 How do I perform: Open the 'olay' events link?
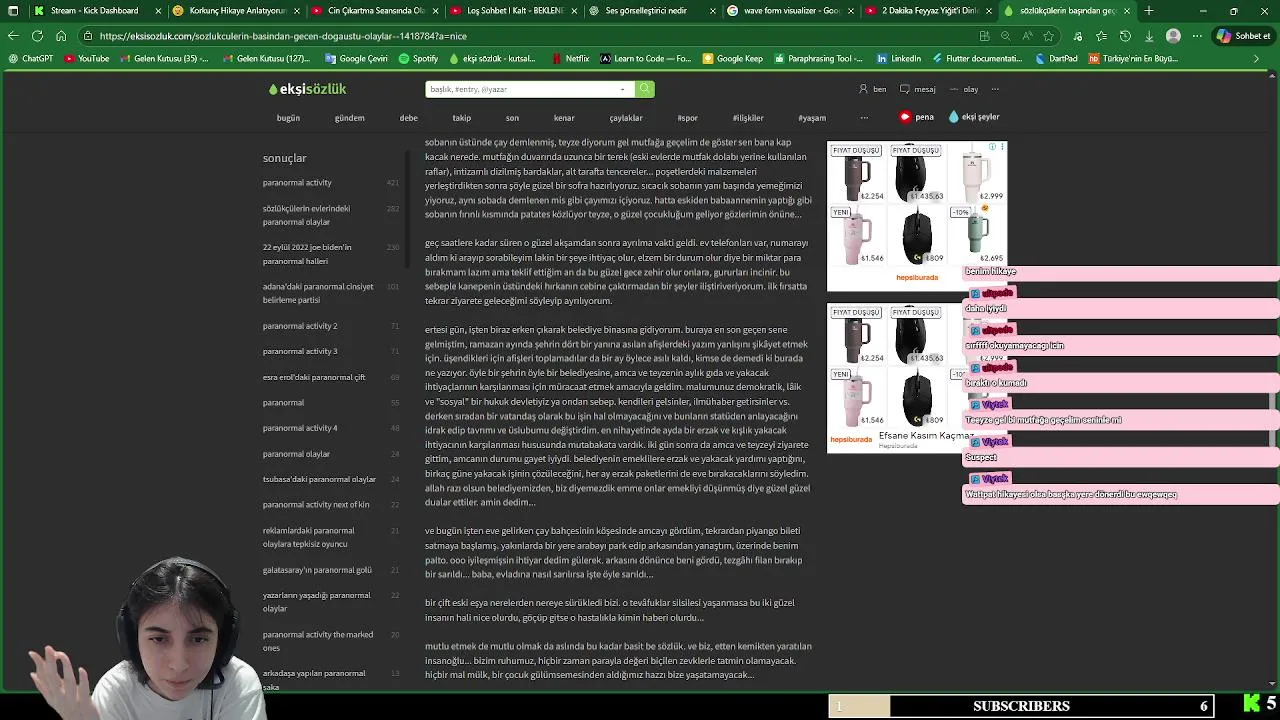tap(964, 89)
